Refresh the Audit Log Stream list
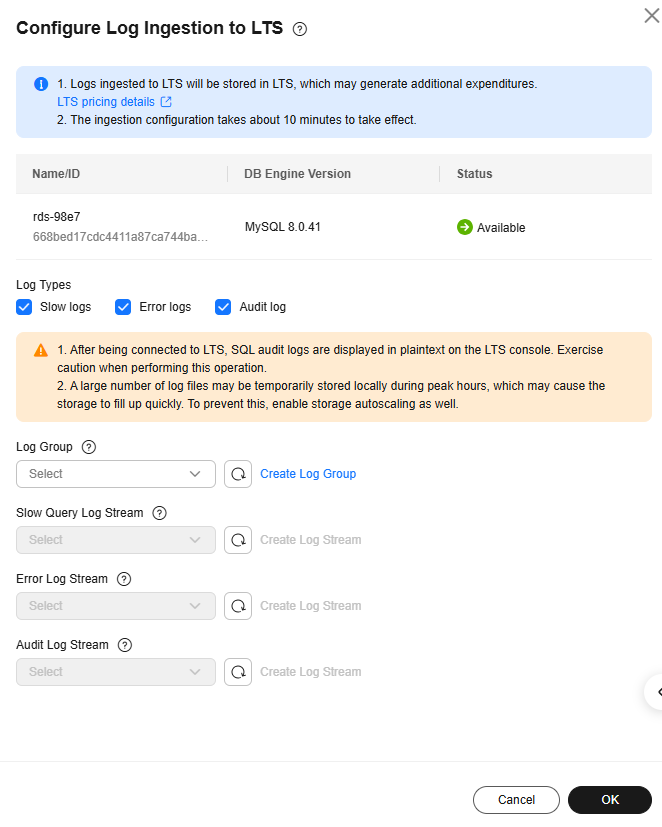The height and width of the screenshot is (827, 662). pyautogui.click(x=238, y=672)
